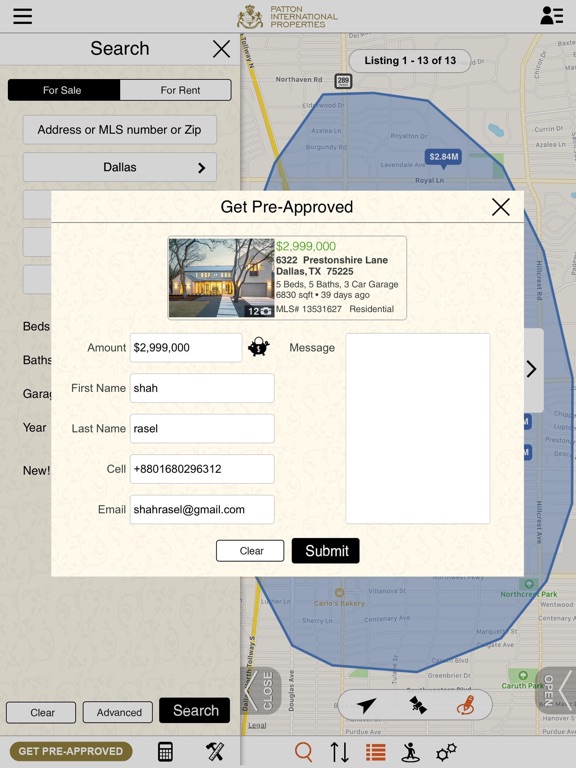Edit the Last Name field
Viewport: 576px width, 768px height.
point(202,429)
